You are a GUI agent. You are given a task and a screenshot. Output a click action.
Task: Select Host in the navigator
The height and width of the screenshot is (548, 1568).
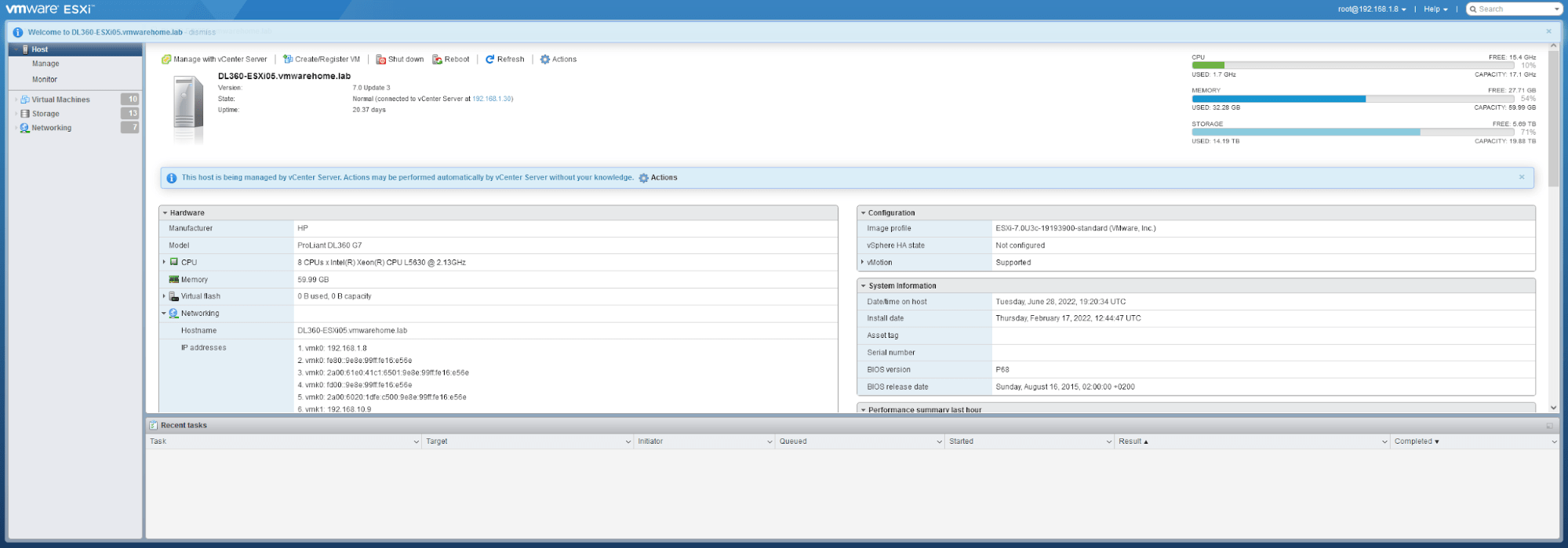click(x=39, y=49)
